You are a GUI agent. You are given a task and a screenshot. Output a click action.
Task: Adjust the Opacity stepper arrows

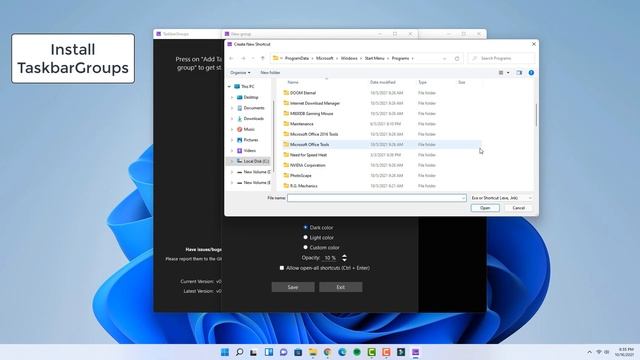[344, 258]
